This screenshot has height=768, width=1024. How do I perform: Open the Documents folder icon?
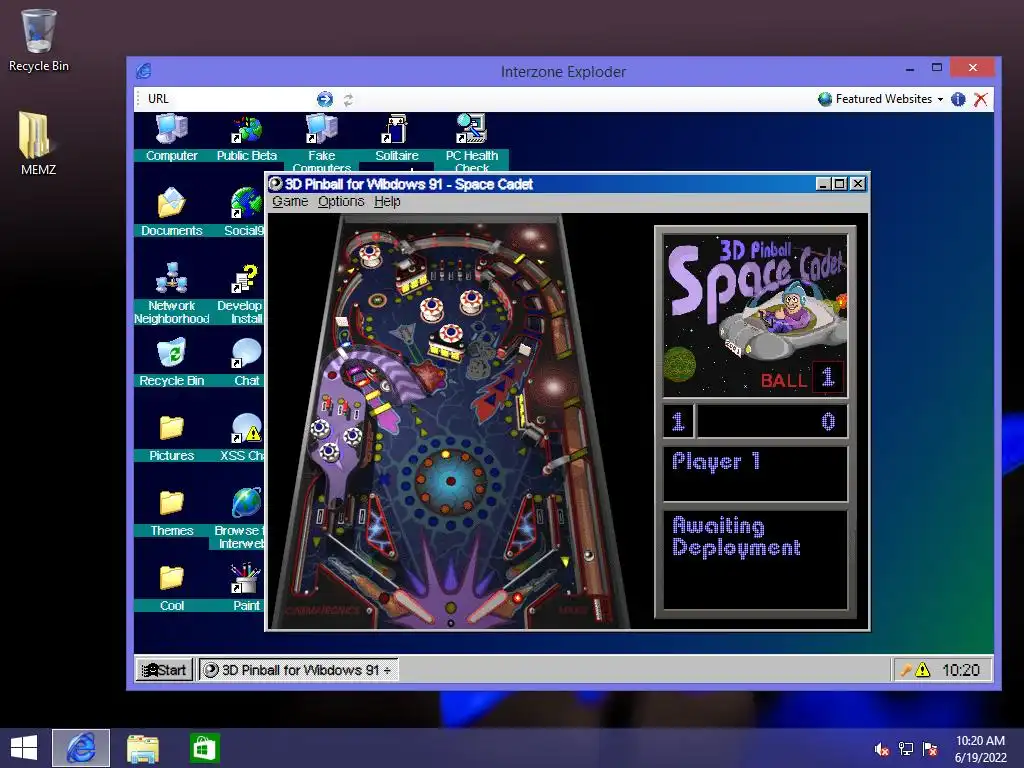172,203
